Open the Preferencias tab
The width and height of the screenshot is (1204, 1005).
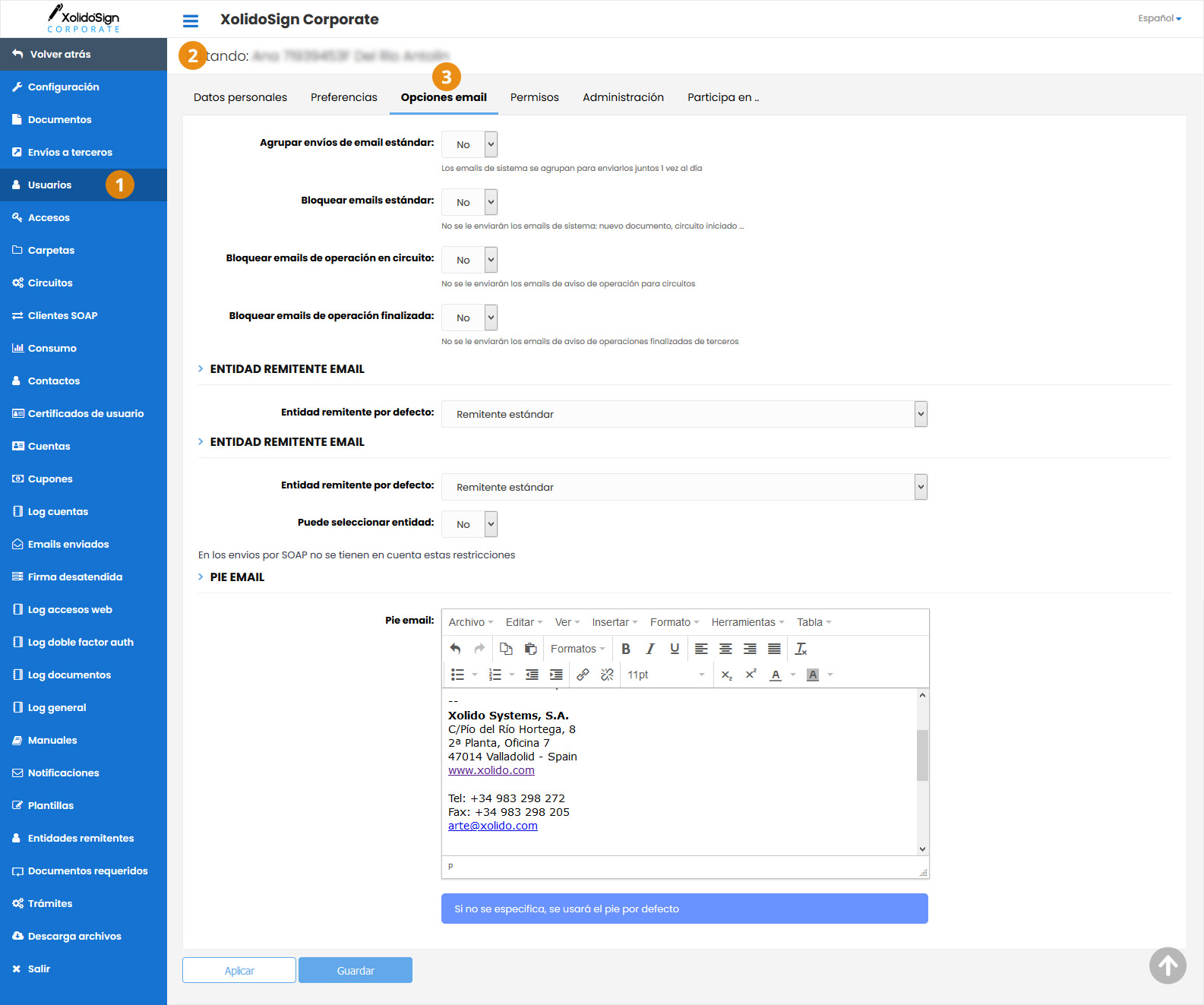point(344,97)
